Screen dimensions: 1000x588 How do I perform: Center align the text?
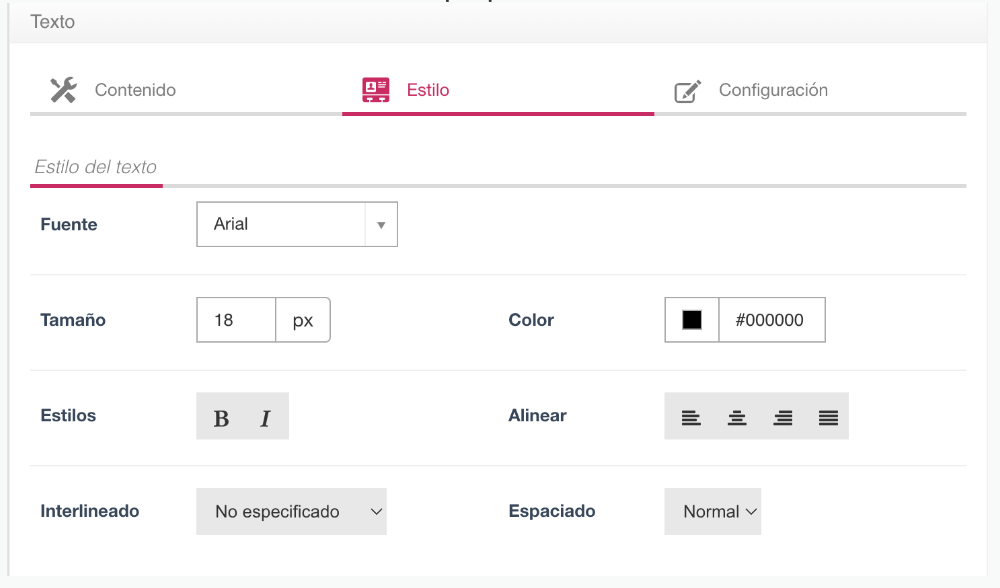pos(737,418)
